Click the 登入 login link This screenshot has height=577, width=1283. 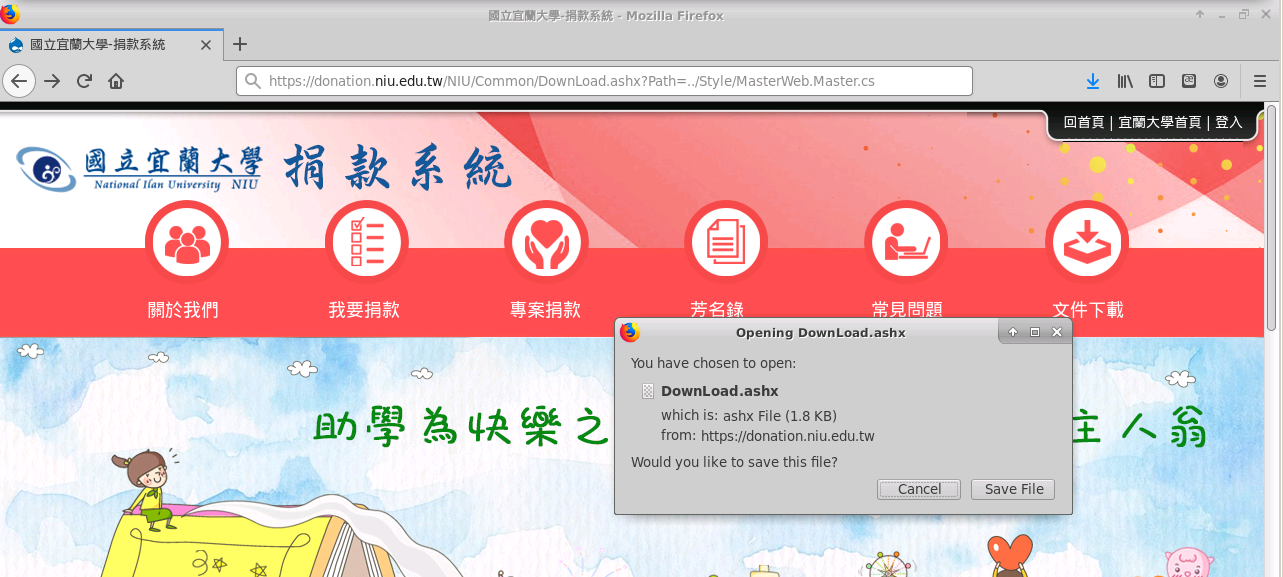[x=1229, y=122]
